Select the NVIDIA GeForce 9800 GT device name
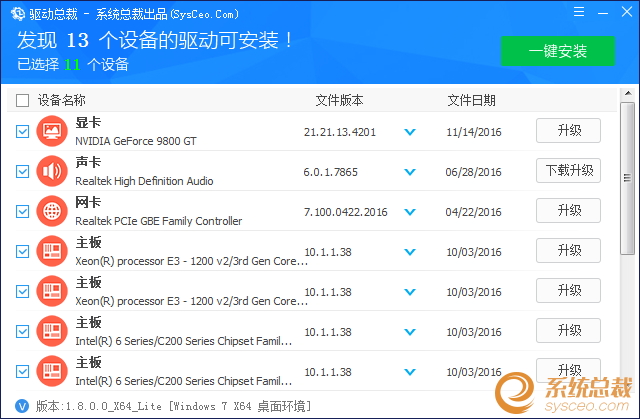Viewport: 640px width, 419px height. [136, 141]
